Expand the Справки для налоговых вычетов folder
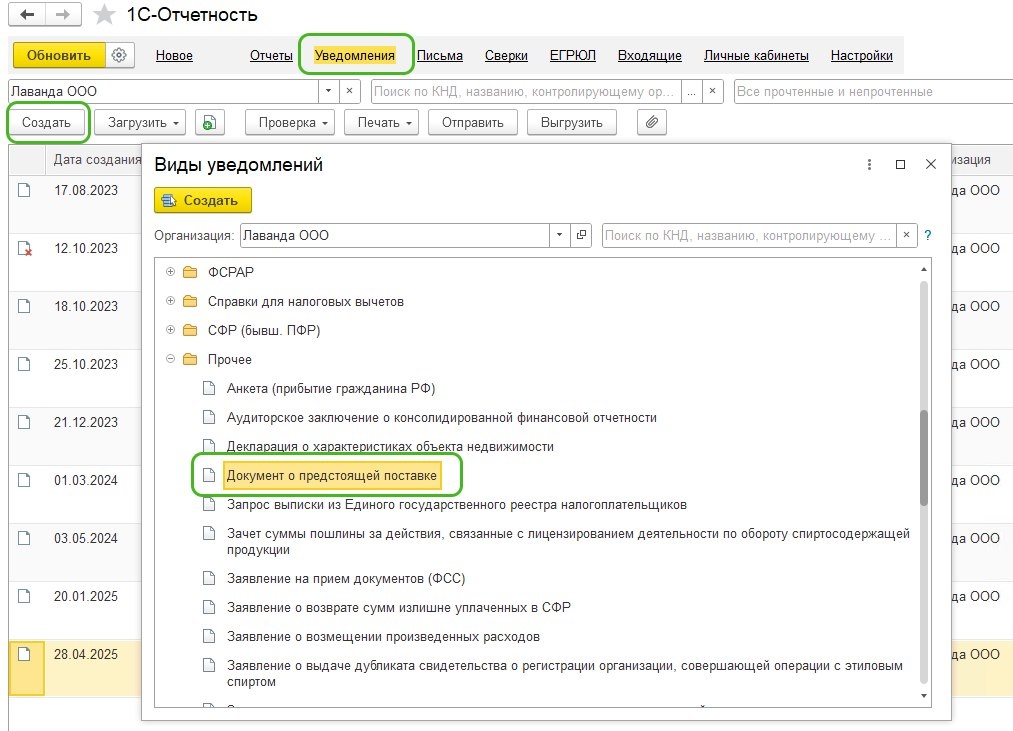This screenshot has height=731, width=1013. (x=171, y=301)
